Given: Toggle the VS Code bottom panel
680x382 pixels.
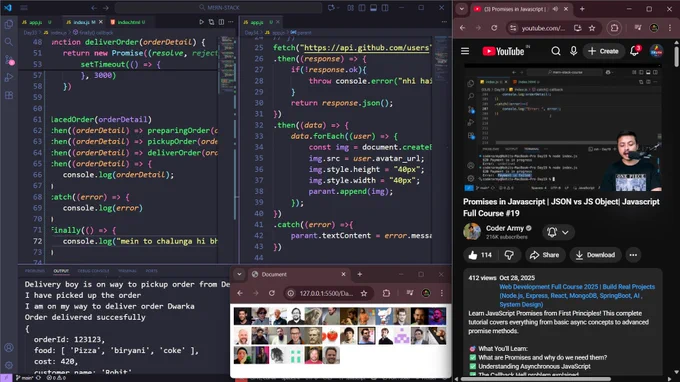Looking at the screenshot, I should tap(373, 8).
